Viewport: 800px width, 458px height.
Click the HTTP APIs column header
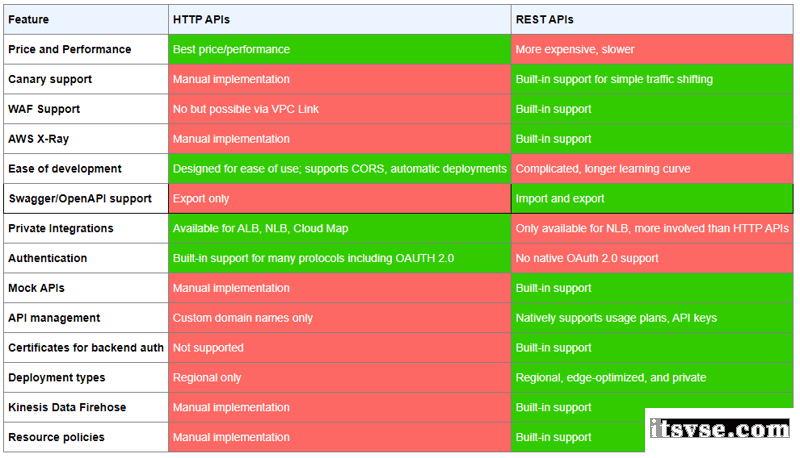(x=340, y=20)
